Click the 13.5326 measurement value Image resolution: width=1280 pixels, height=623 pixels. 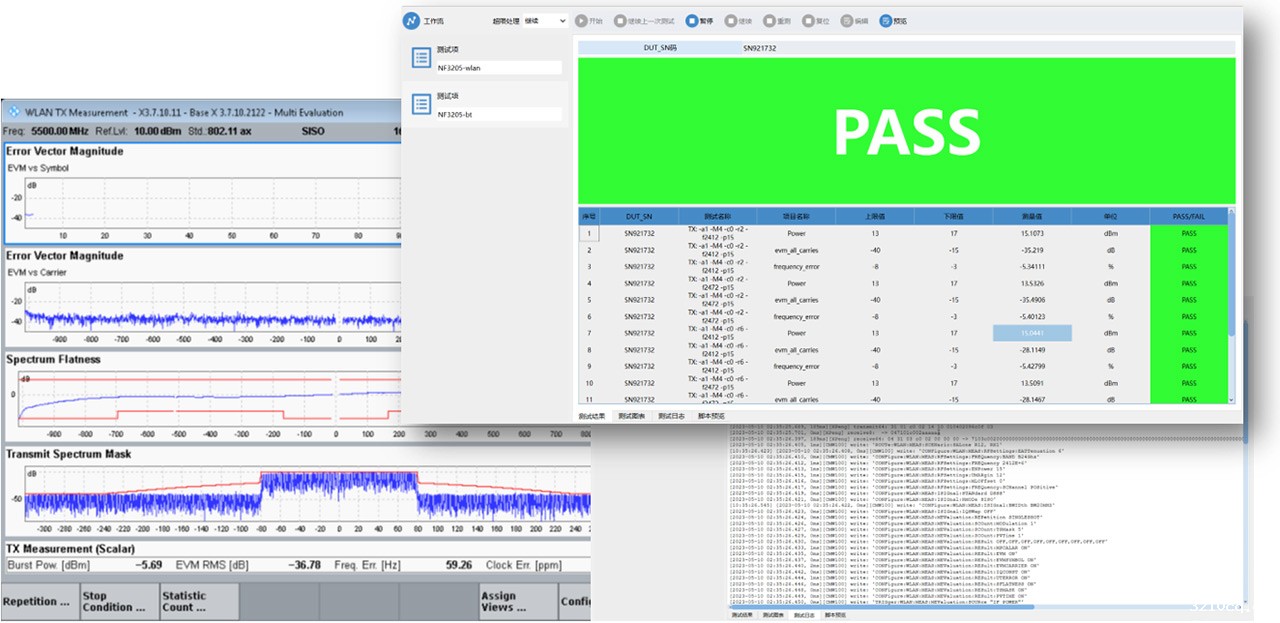click(x=1031, y=283)
